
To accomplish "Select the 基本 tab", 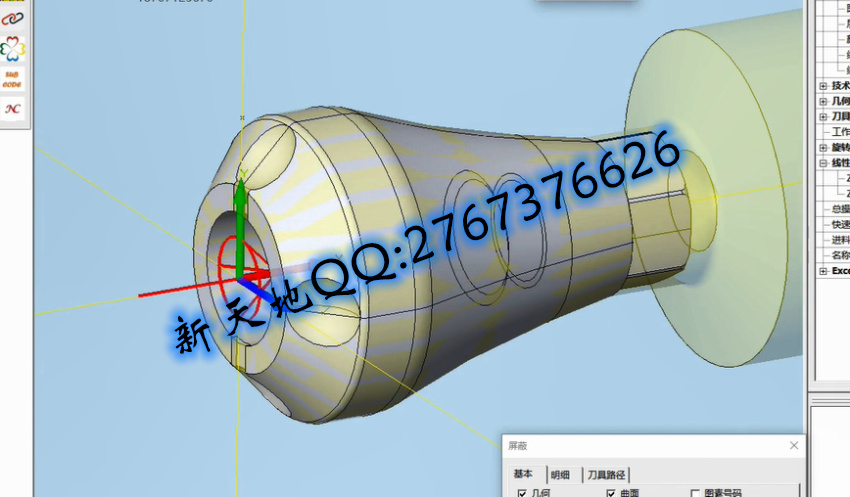I will tap(523, 474).
